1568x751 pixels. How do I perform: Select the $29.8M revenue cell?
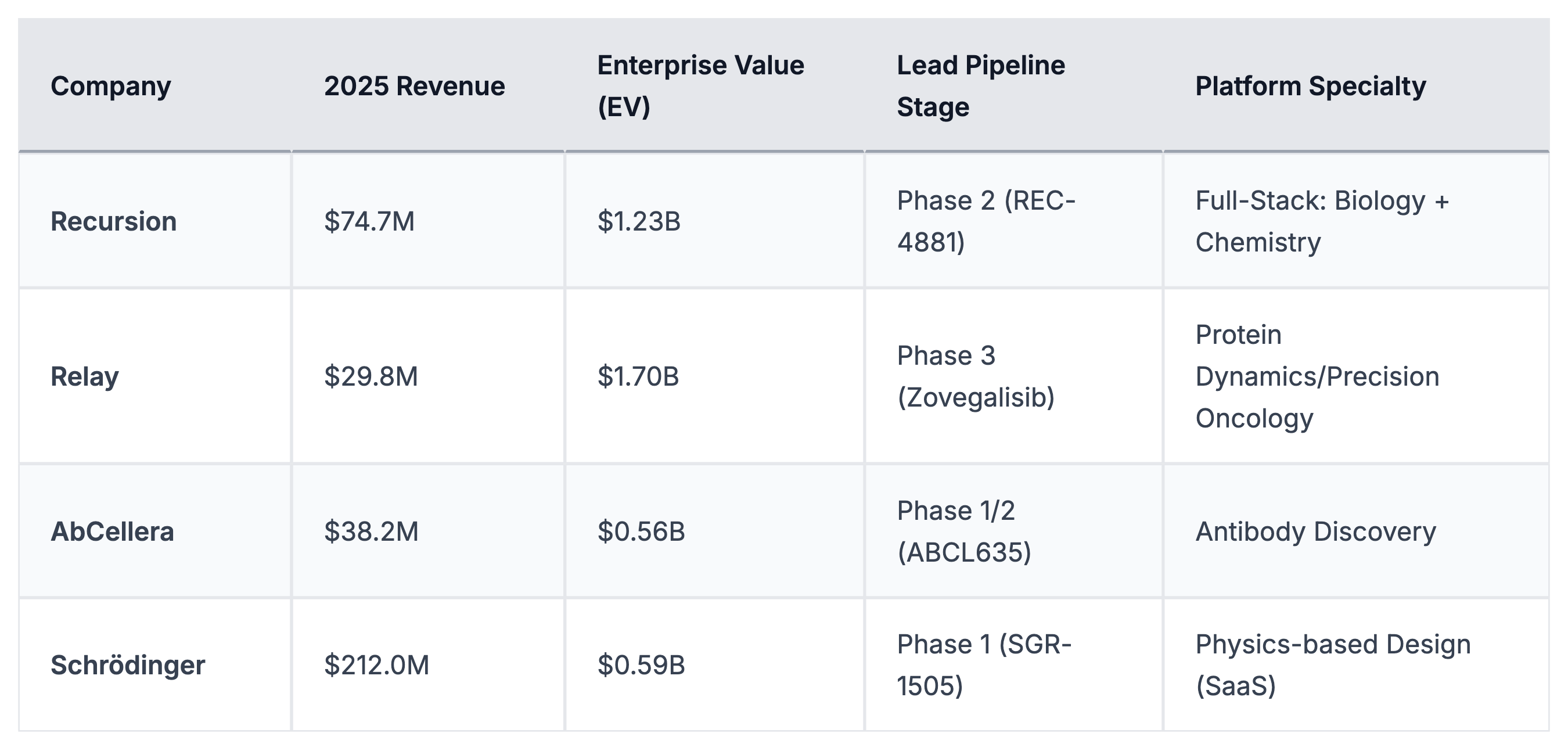click(x=371, y=376)
